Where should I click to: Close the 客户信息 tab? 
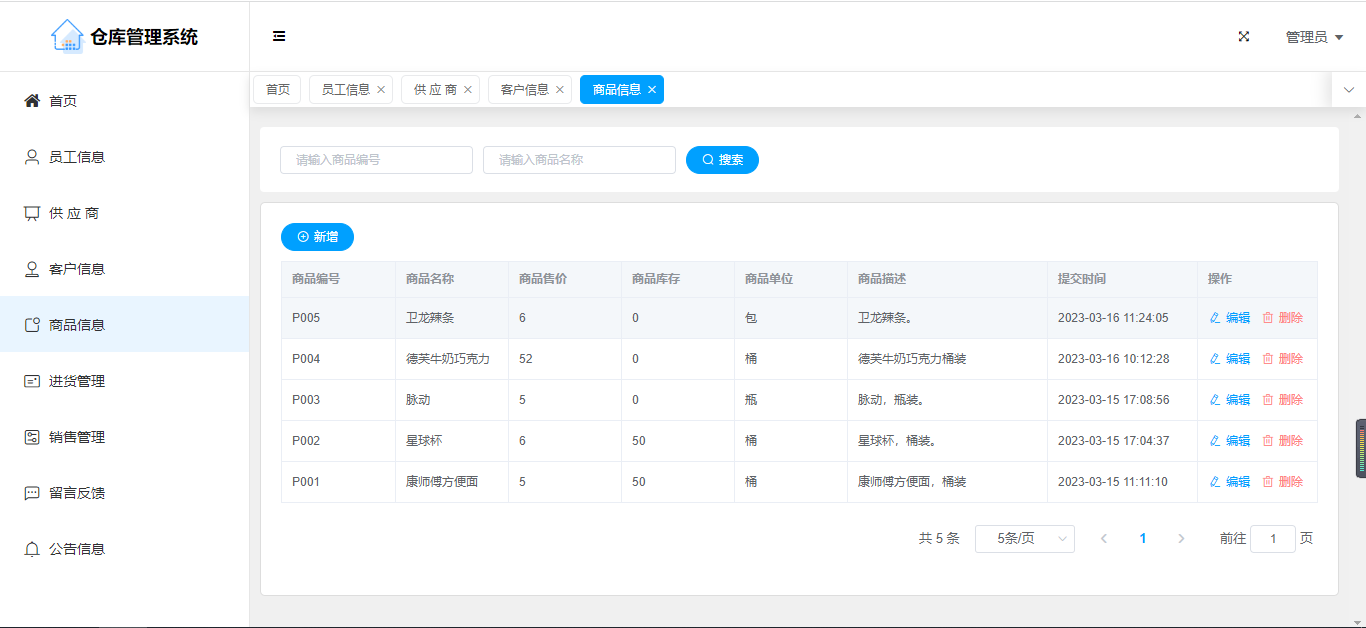[560, 90]
